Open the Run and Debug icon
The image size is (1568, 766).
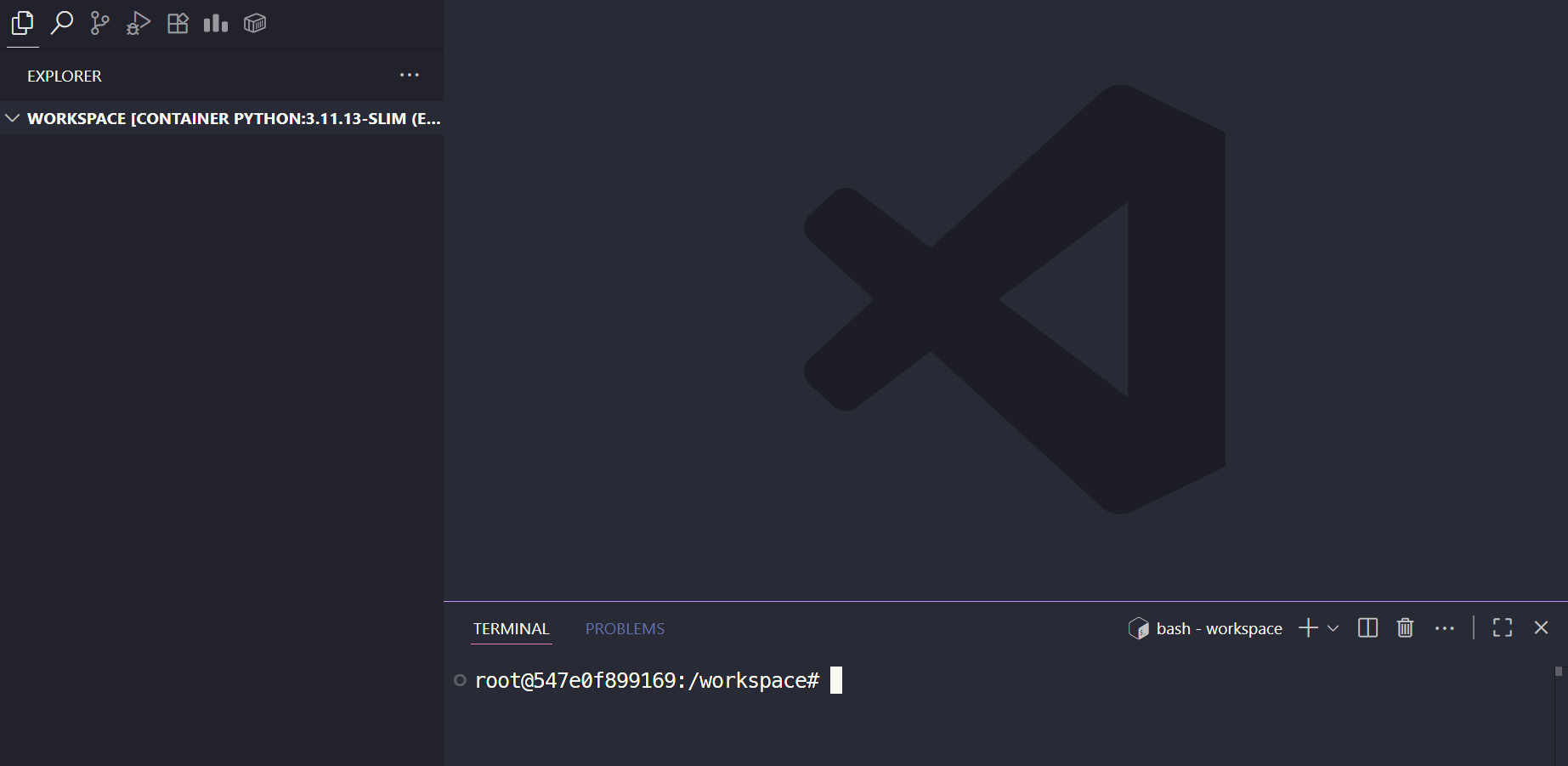click(x=139, y=23)
